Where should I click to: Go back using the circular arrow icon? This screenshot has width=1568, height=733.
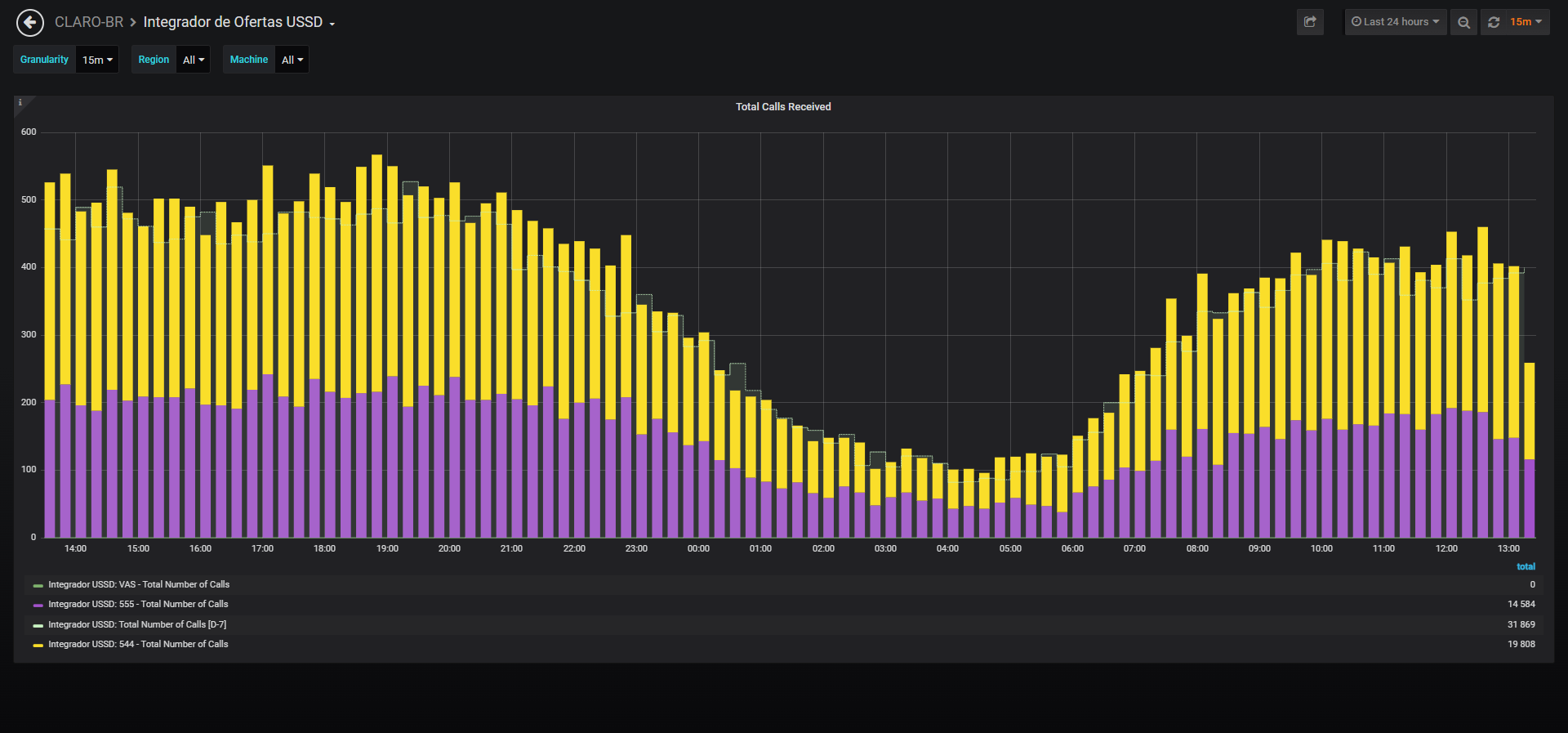coord(30,23)
